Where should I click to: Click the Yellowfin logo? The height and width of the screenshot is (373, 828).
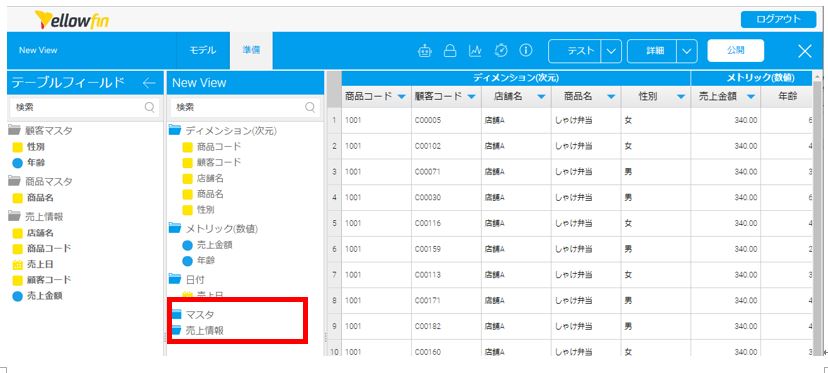[x=72, y=20]
